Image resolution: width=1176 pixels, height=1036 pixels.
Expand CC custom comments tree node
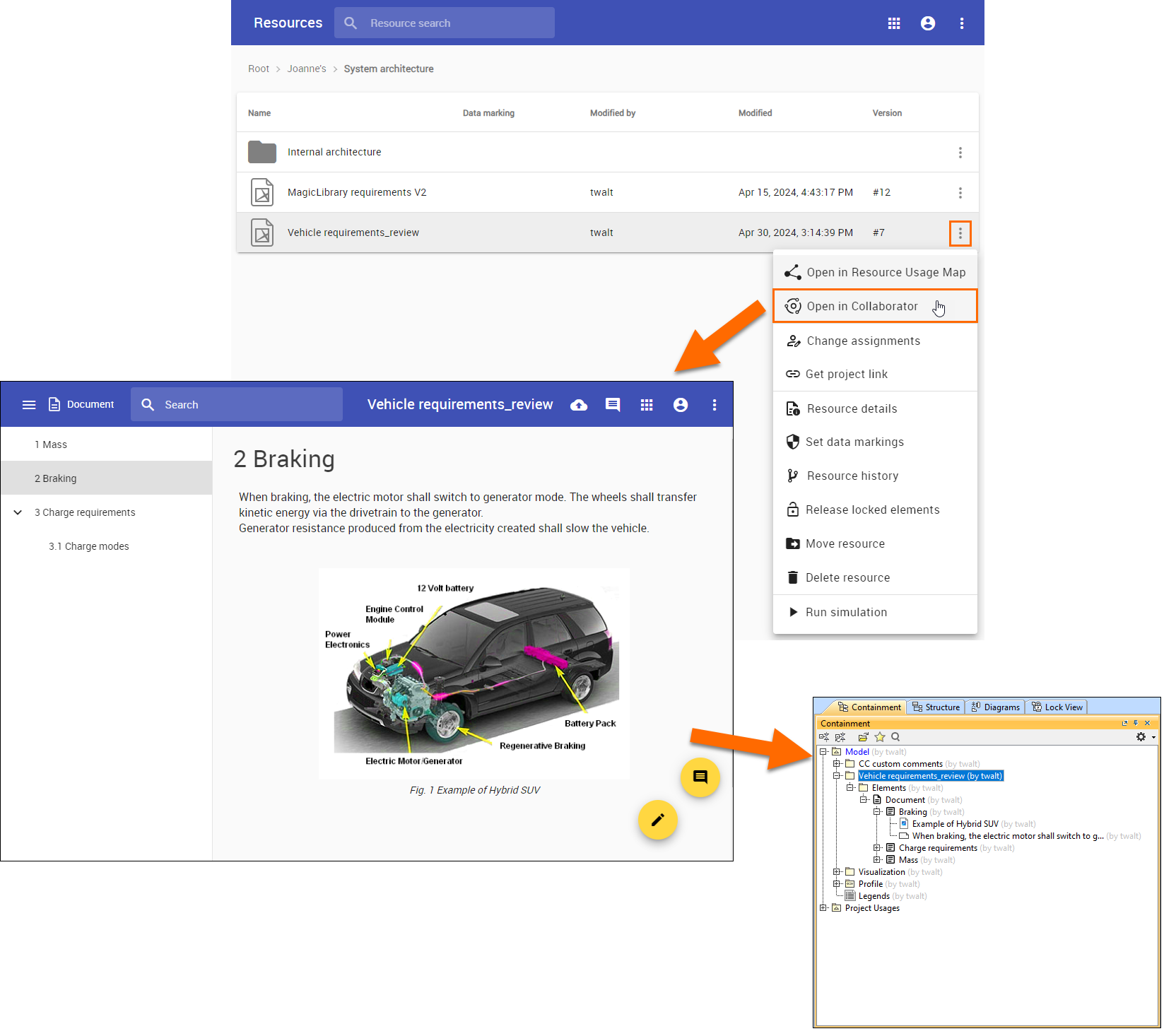837,764
